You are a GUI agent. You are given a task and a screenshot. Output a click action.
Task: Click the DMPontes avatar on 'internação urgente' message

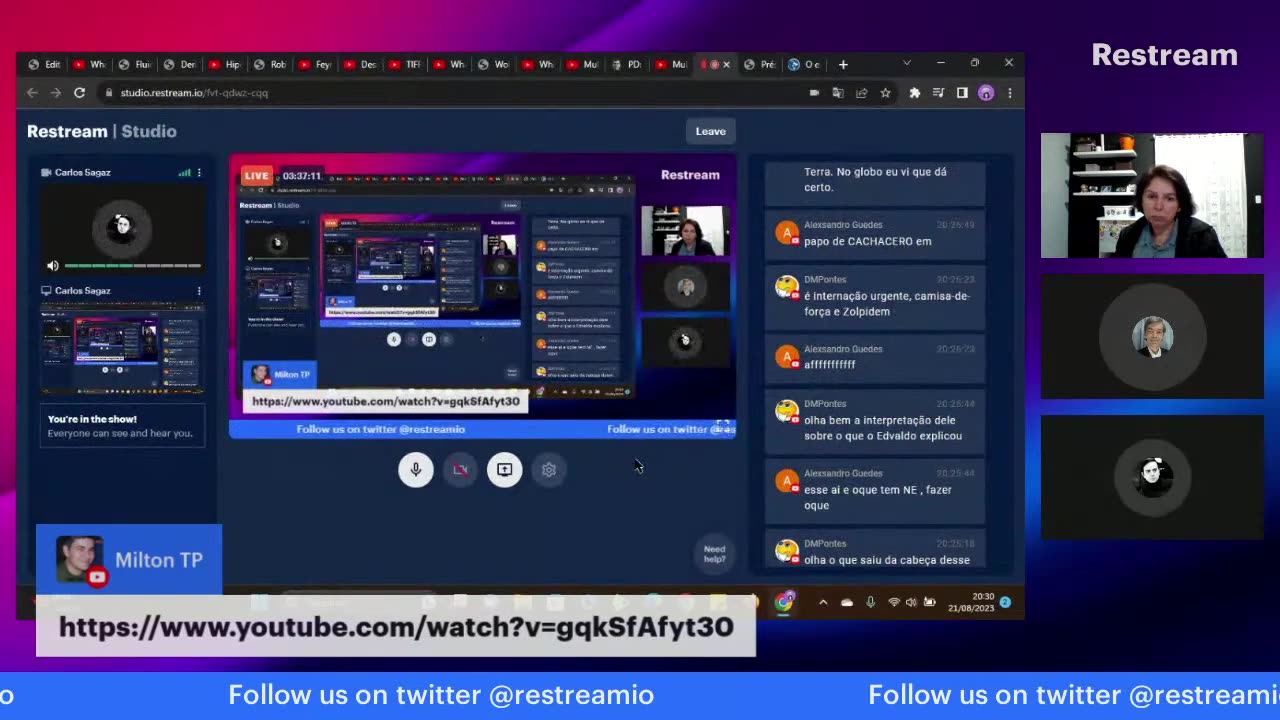787,288
